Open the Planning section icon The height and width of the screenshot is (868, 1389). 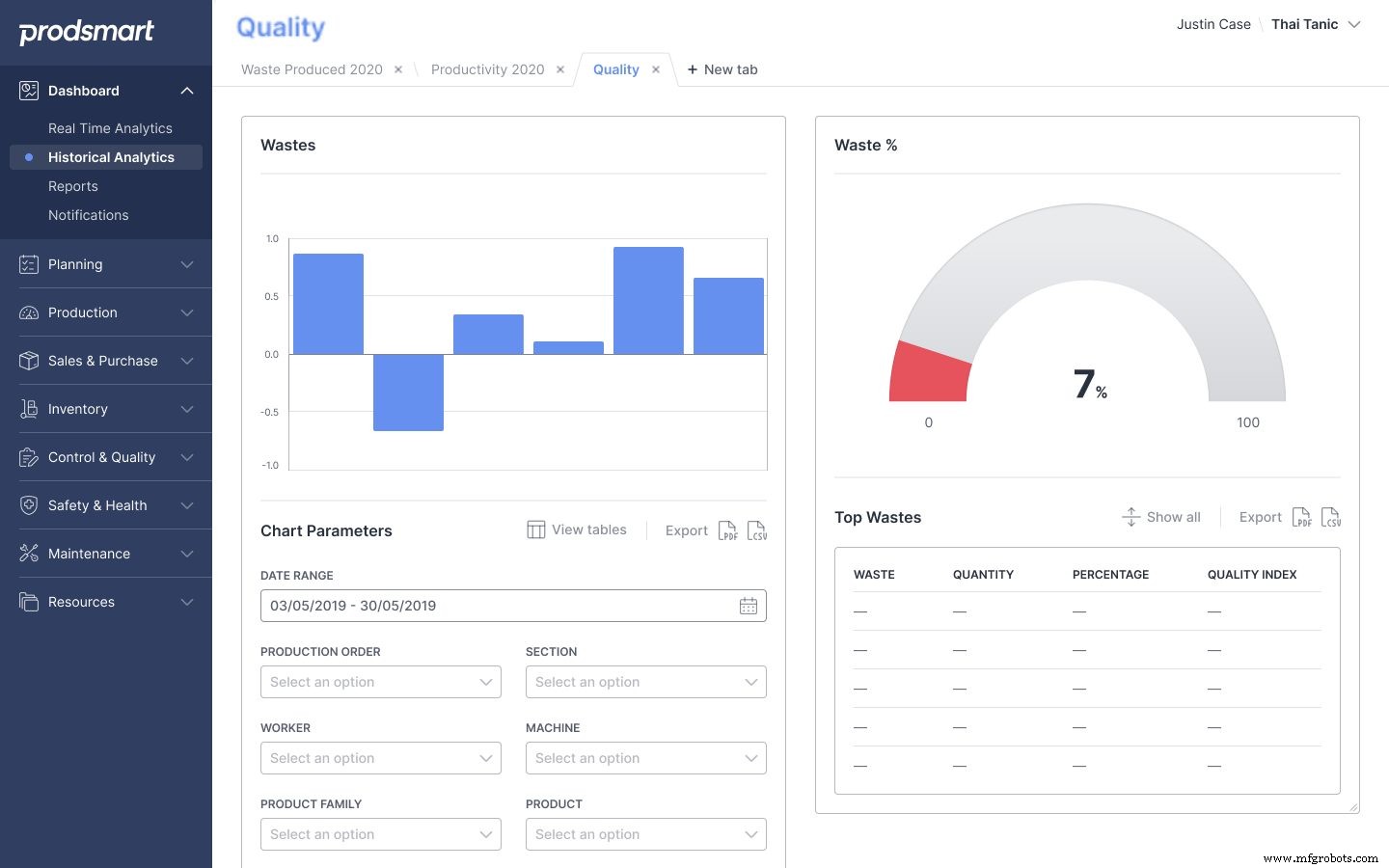click(x=25, y=264)
